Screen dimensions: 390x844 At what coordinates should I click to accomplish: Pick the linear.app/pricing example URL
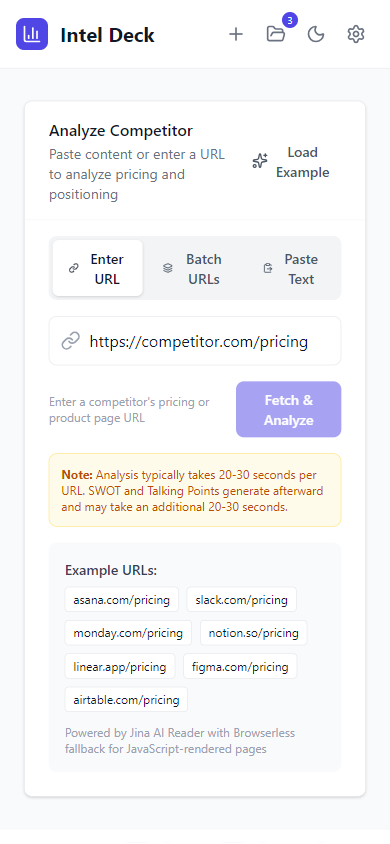point(120,666)
